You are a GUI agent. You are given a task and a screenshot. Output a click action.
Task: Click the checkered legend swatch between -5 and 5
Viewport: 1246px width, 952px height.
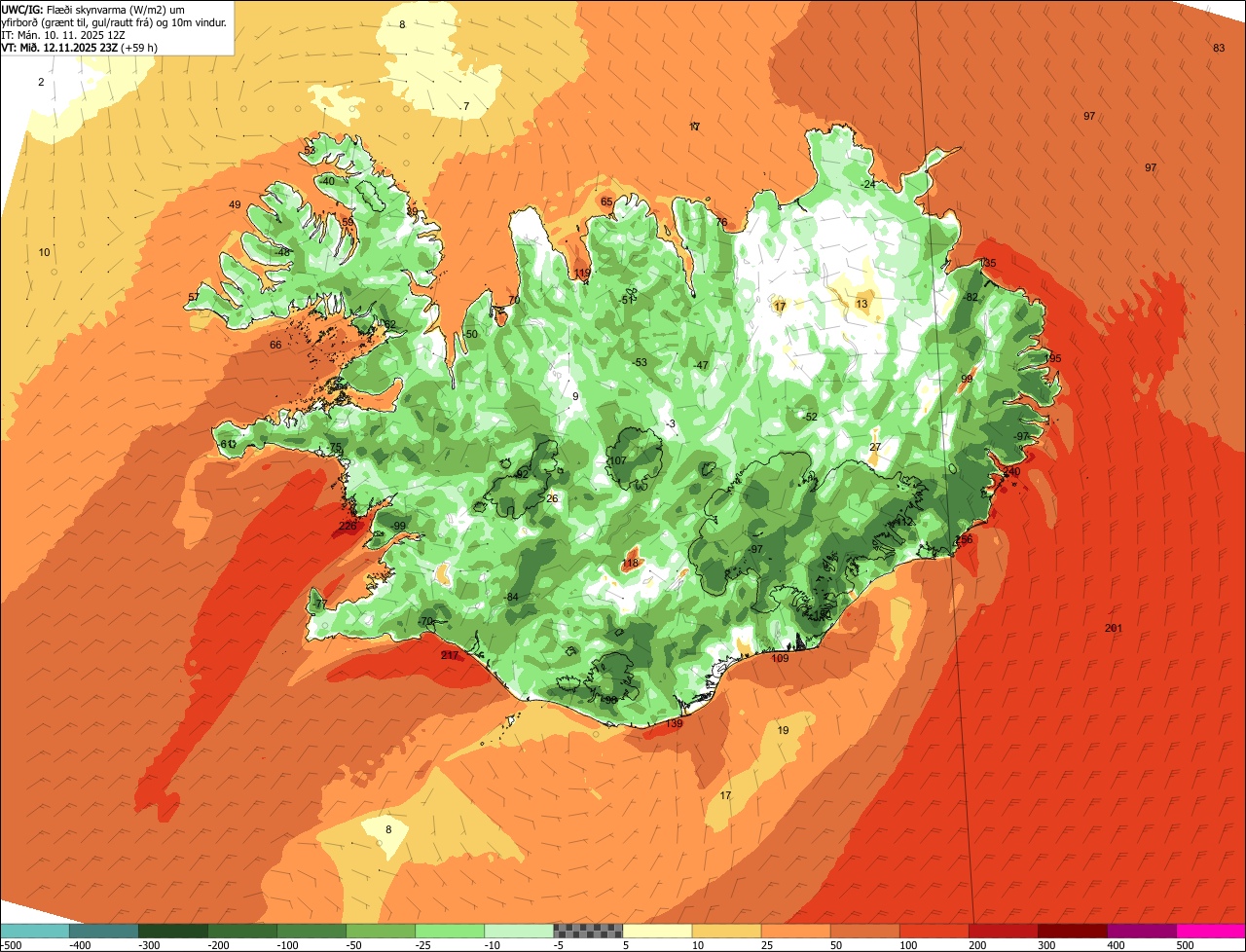tap(588, 931)
